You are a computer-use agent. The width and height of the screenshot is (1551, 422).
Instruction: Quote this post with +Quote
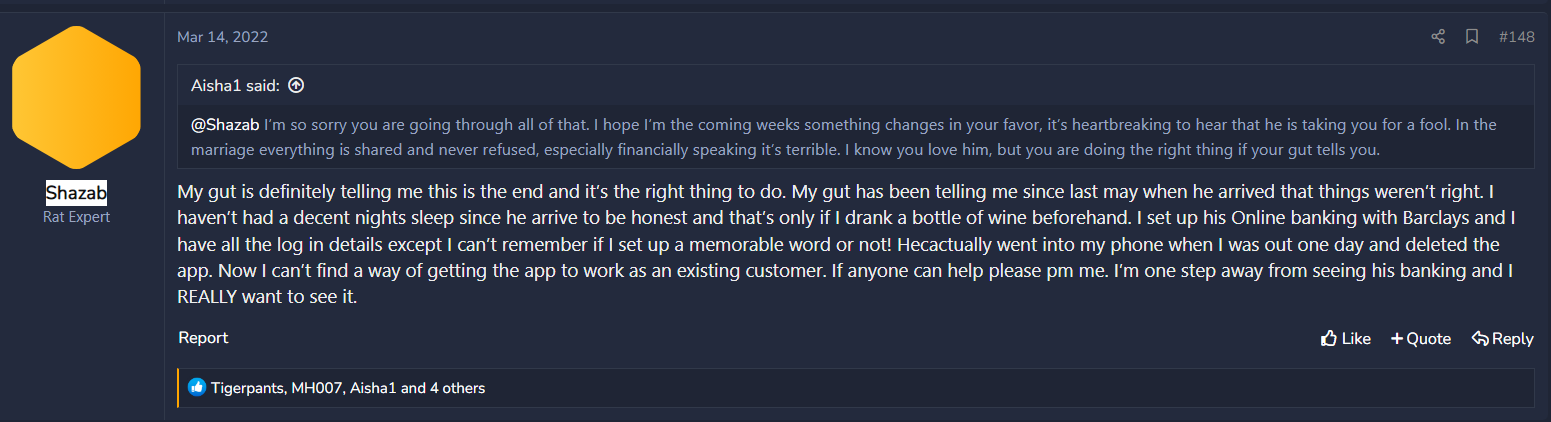coord(1420,339)
